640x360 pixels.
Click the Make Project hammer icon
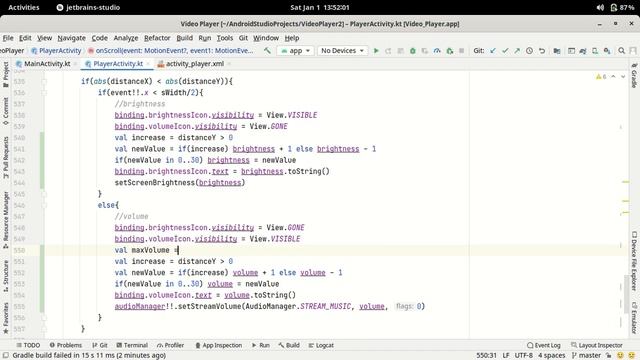(267, 51)
